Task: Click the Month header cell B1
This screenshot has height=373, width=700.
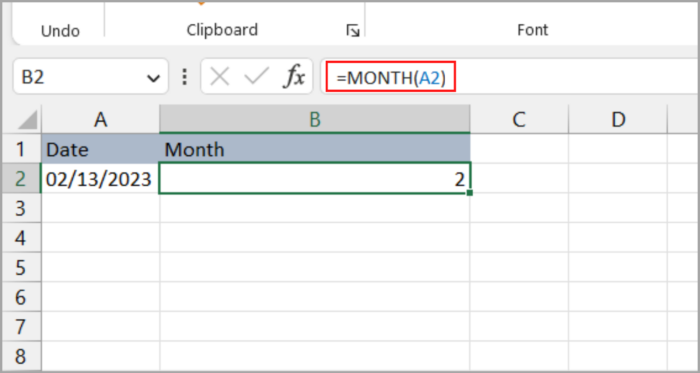Action: [315, 149]
